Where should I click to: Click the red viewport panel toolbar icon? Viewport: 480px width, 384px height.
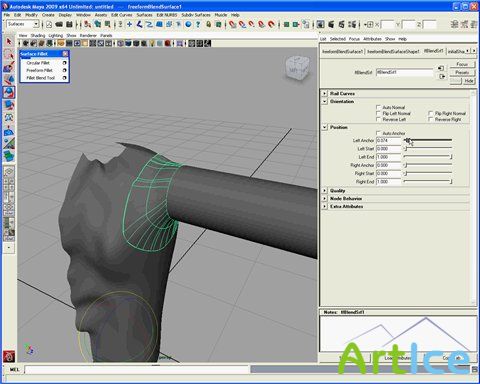pos(168,43)
